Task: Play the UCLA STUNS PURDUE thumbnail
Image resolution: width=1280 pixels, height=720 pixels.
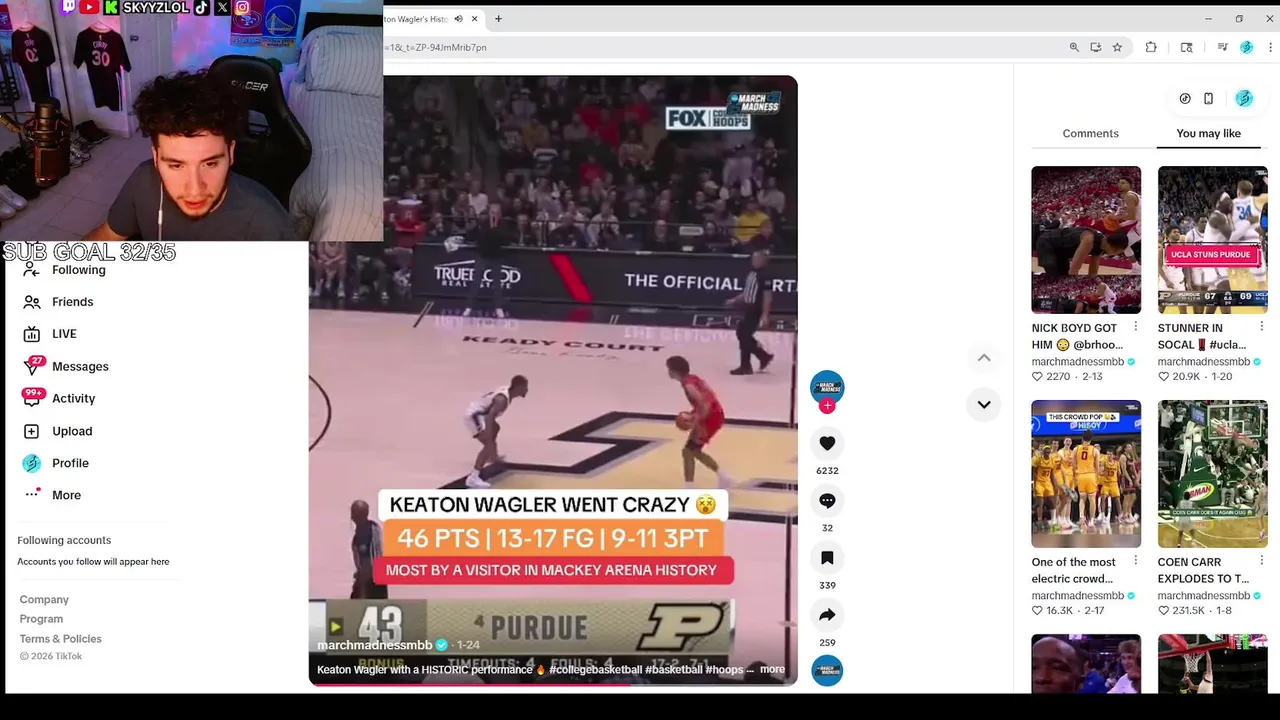Action: coord(1212,239)
